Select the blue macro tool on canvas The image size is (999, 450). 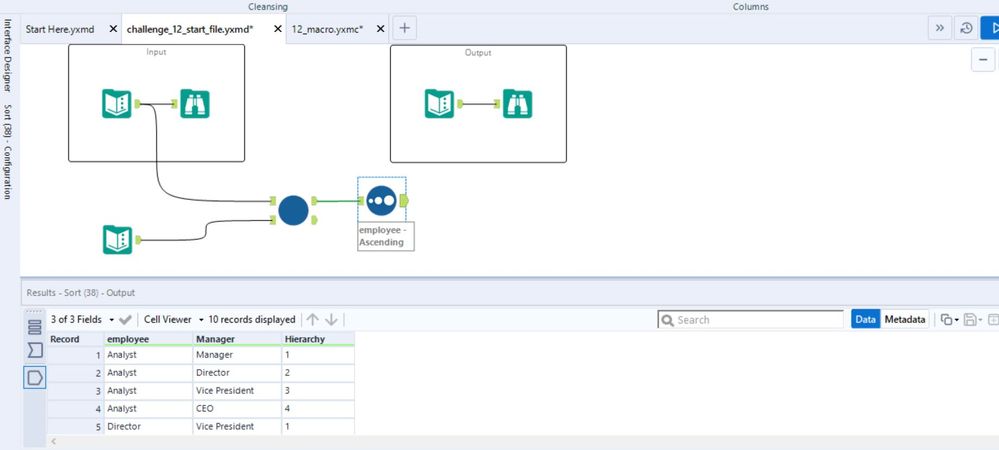click(293, 210)
